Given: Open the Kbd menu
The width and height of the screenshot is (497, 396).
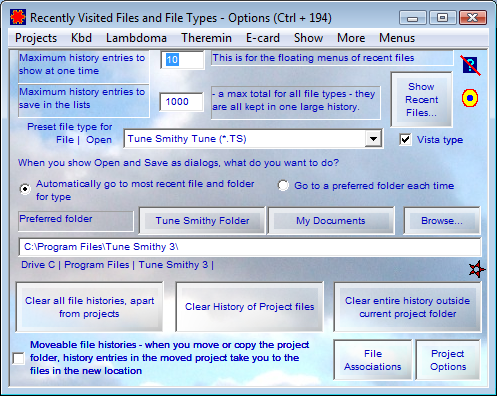Looking at the screenshot, I should point(81,38).
